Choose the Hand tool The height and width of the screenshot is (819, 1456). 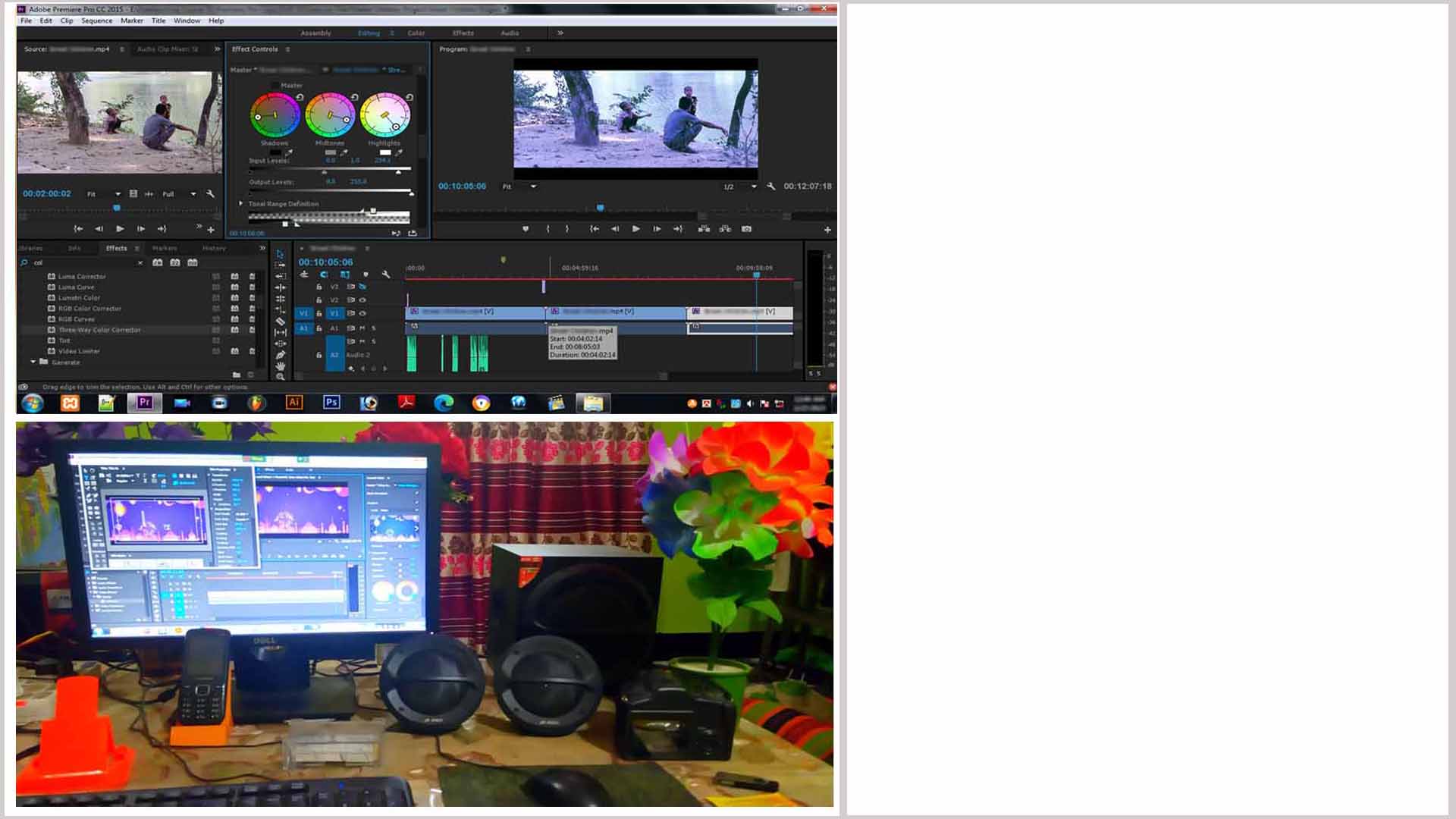point(281,366)
